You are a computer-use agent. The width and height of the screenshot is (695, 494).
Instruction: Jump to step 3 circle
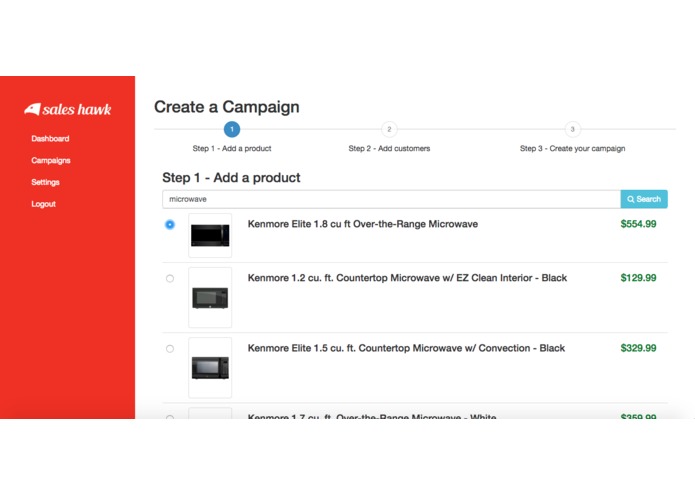coord(572,129)
